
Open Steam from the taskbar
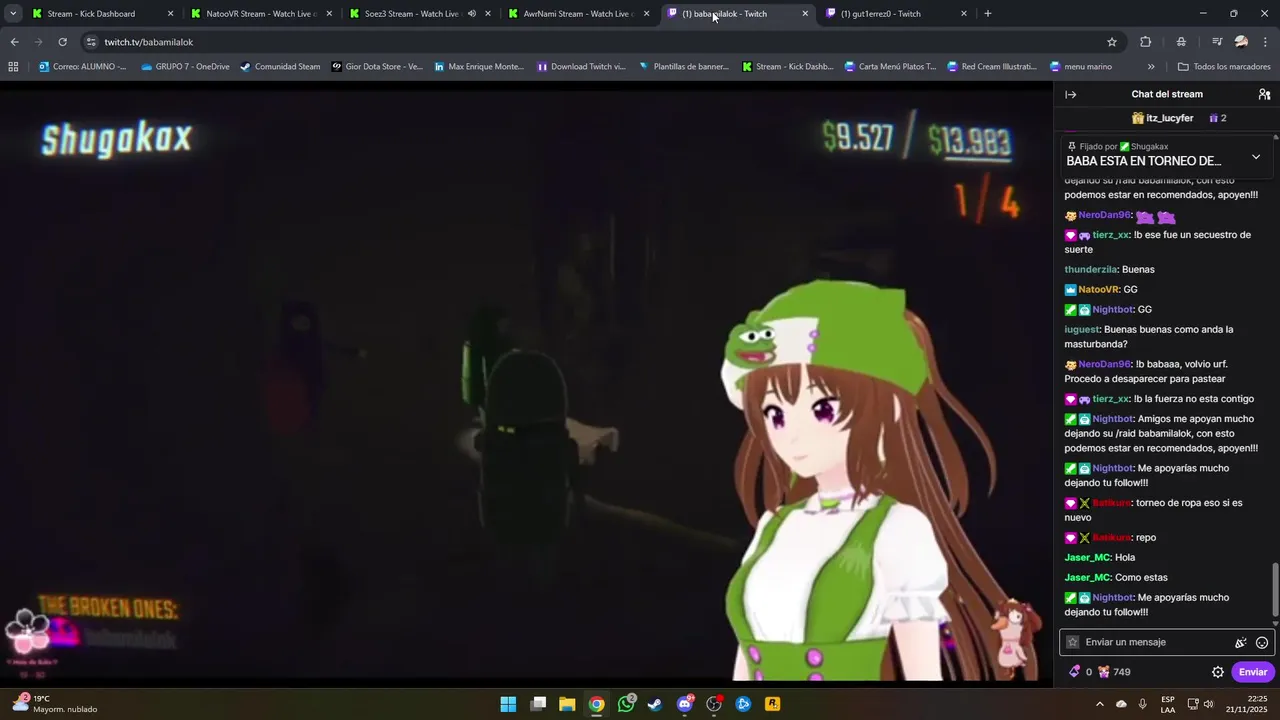[x=655, y=704]
